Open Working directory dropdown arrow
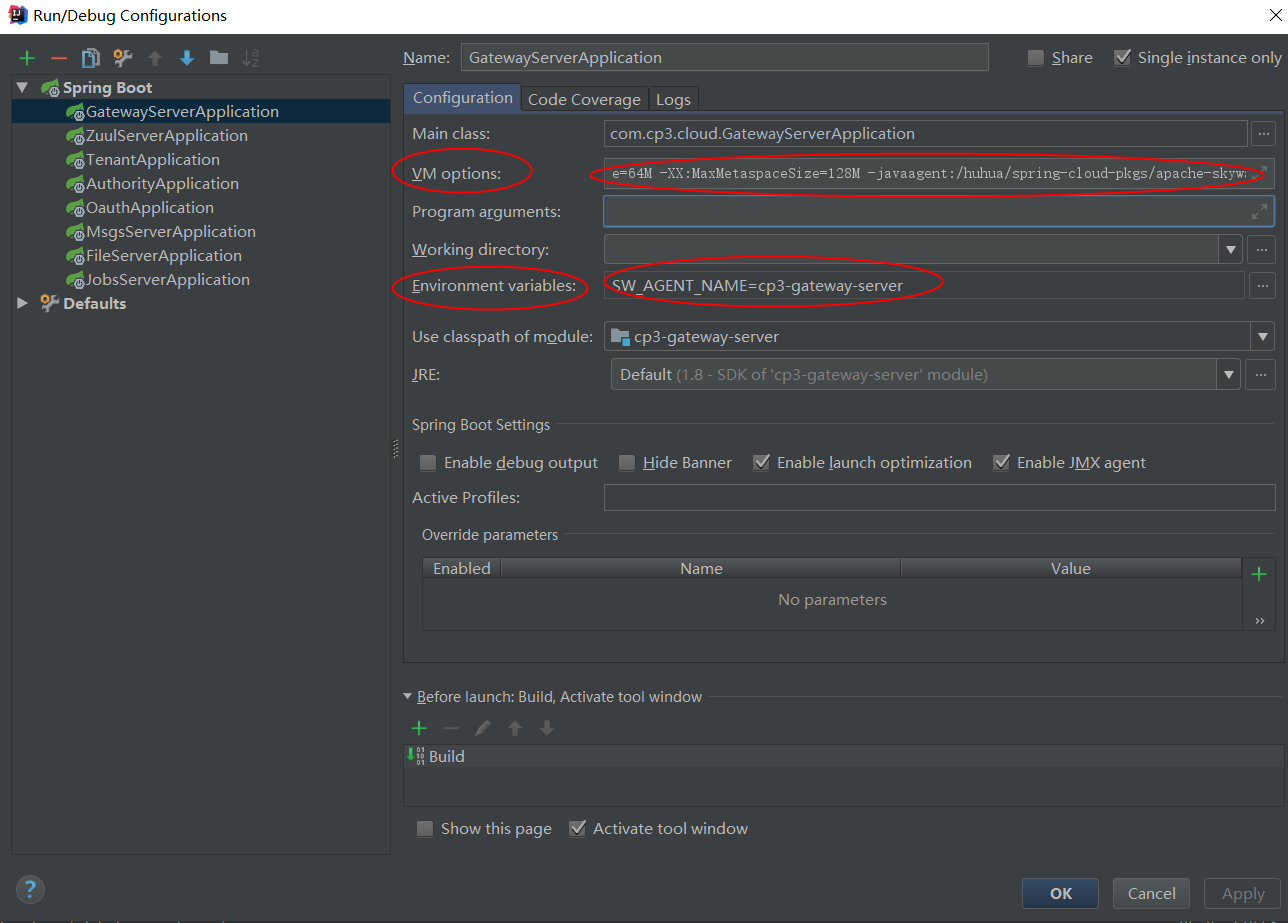This screenshot has width=1288, height=923. pyautogui.click(x=1230, y=249)
